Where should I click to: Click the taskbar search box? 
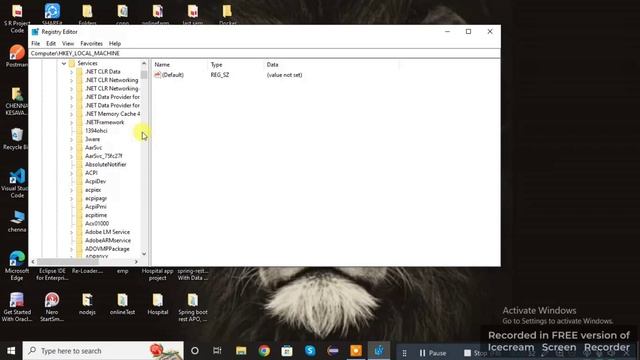click(103, 351)
